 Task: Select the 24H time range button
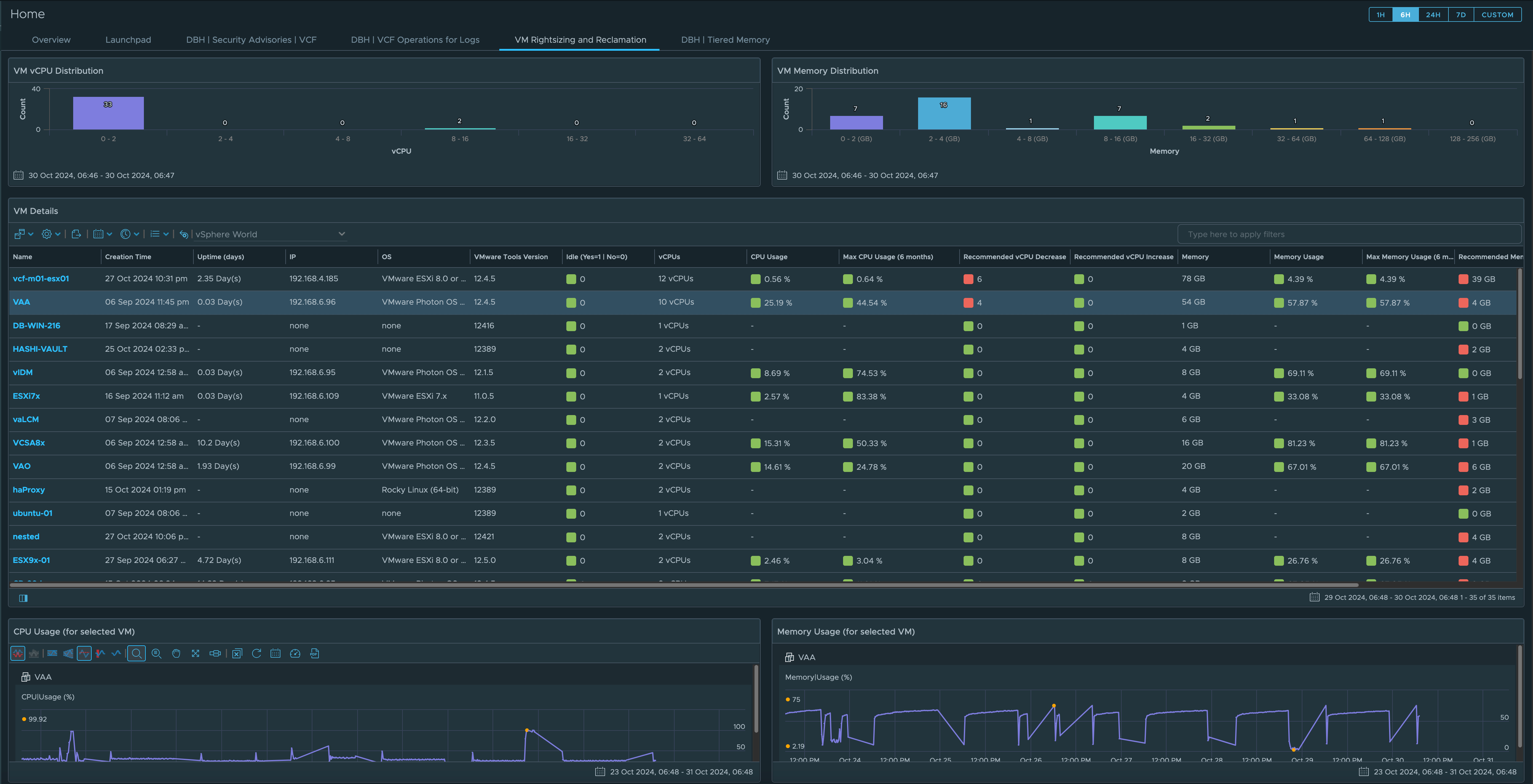click(x=1432, y=15)
